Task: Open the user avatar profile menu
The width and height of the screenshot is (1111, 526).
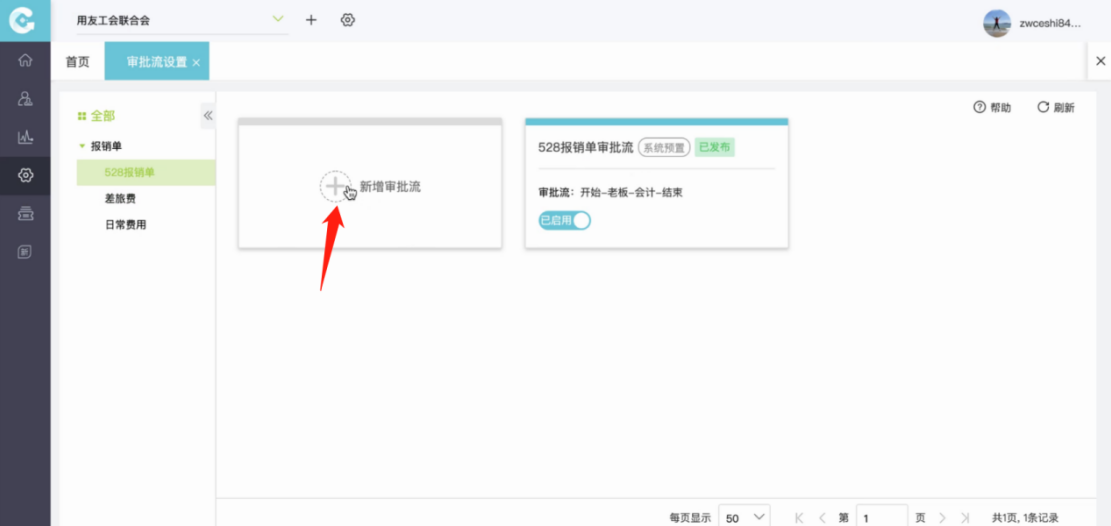Action: coord(996,22)
